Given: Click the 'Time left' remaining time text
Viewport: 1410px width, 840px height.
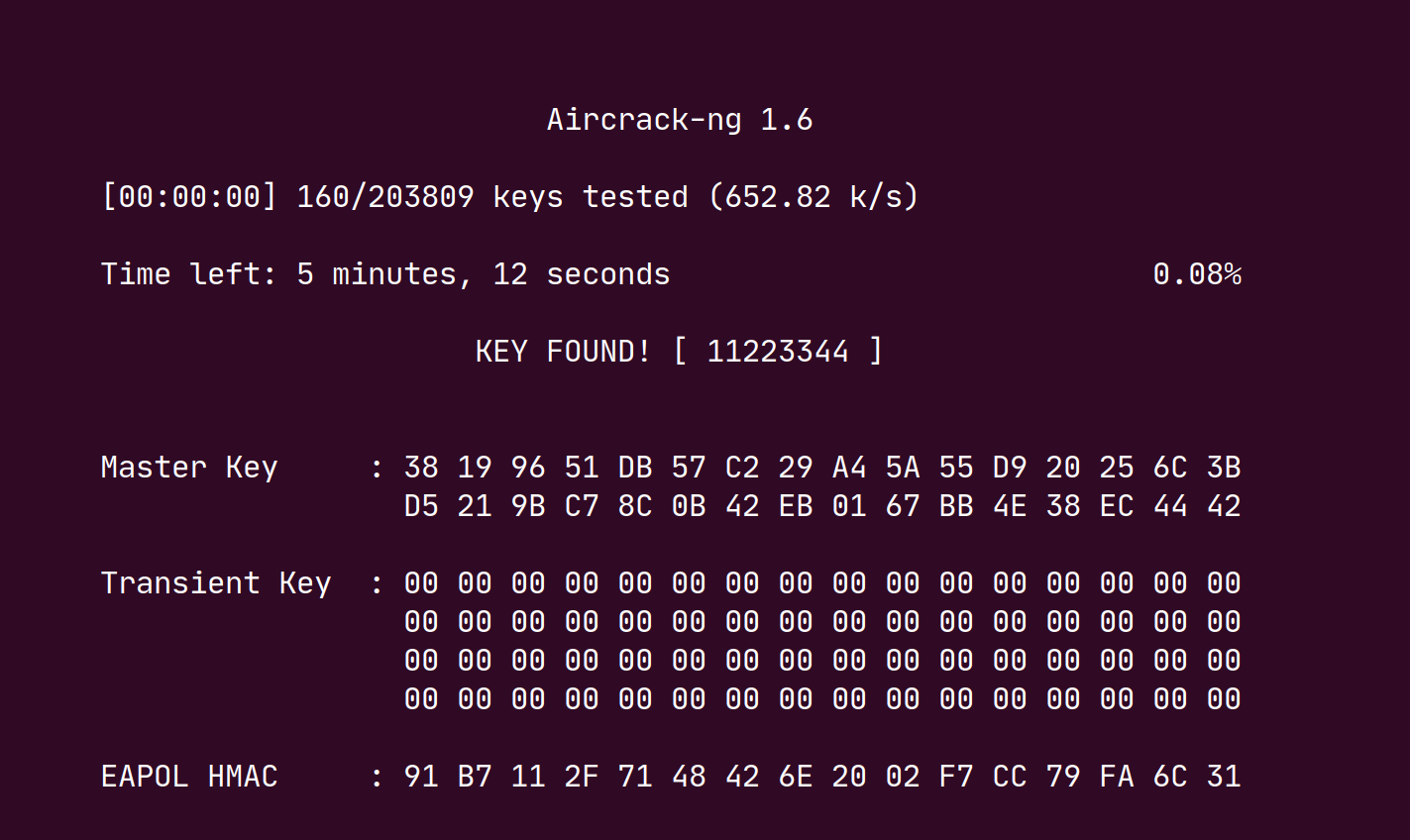Looking at the screenshot, I should pyautogui.click(x=385, y=274).
